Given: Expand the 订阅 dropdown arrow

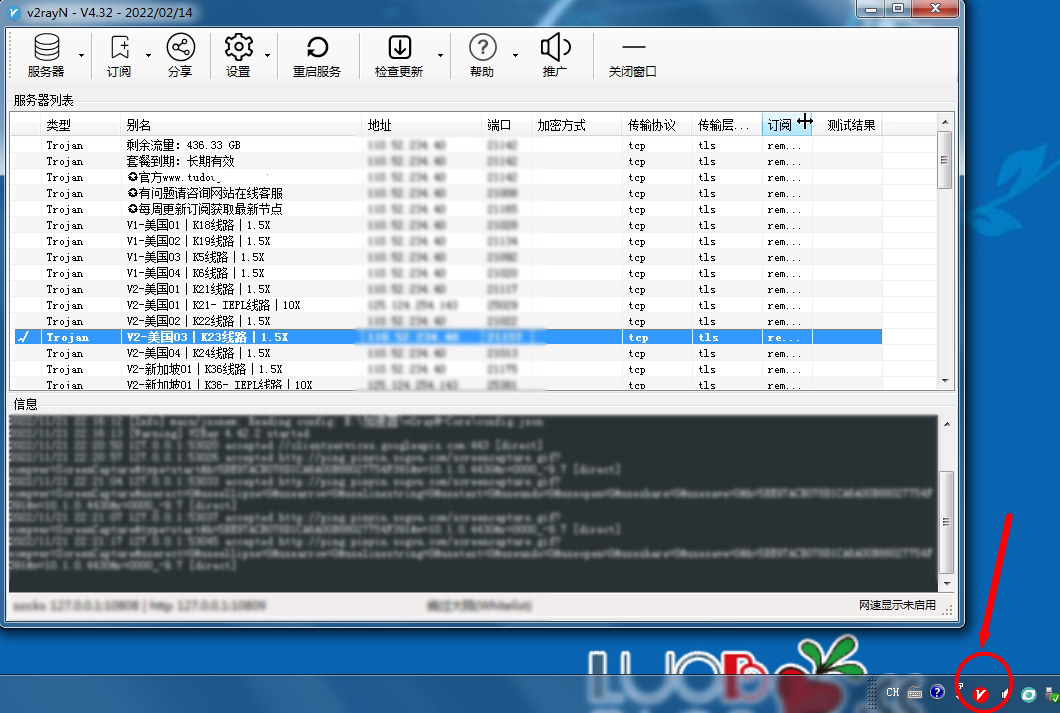Looking at the screenshot, I should pos(148,55).
